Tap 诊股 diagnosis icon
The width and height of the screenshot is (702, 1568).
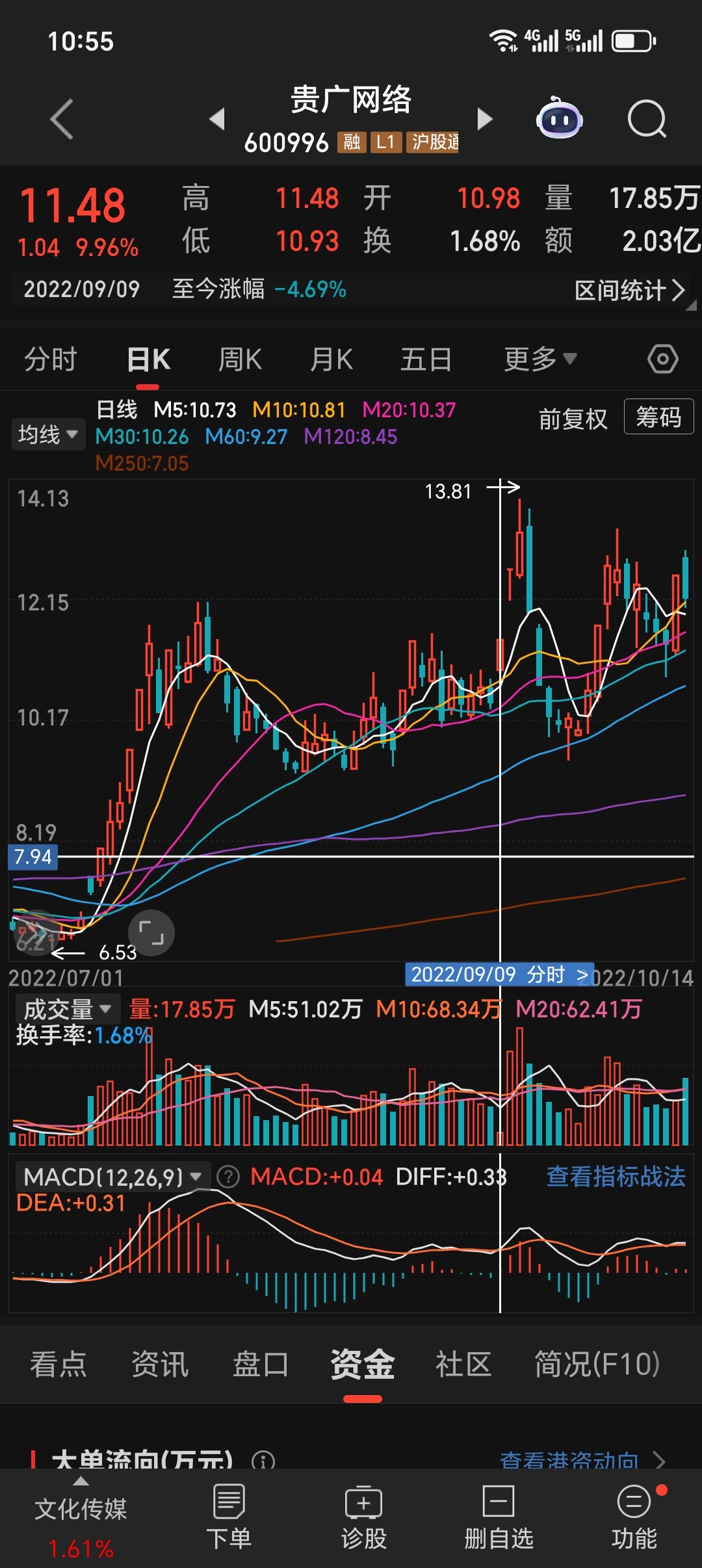coord(364,1517)
